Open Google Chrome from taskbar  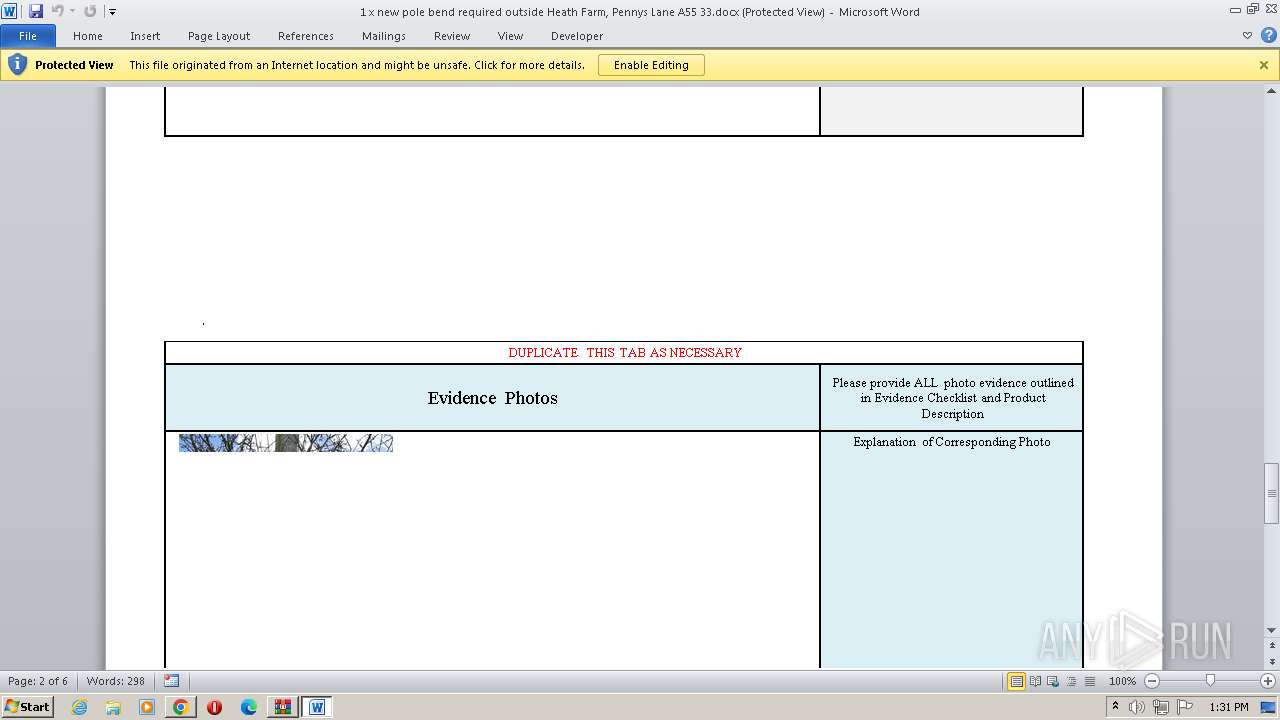(180, 707)
